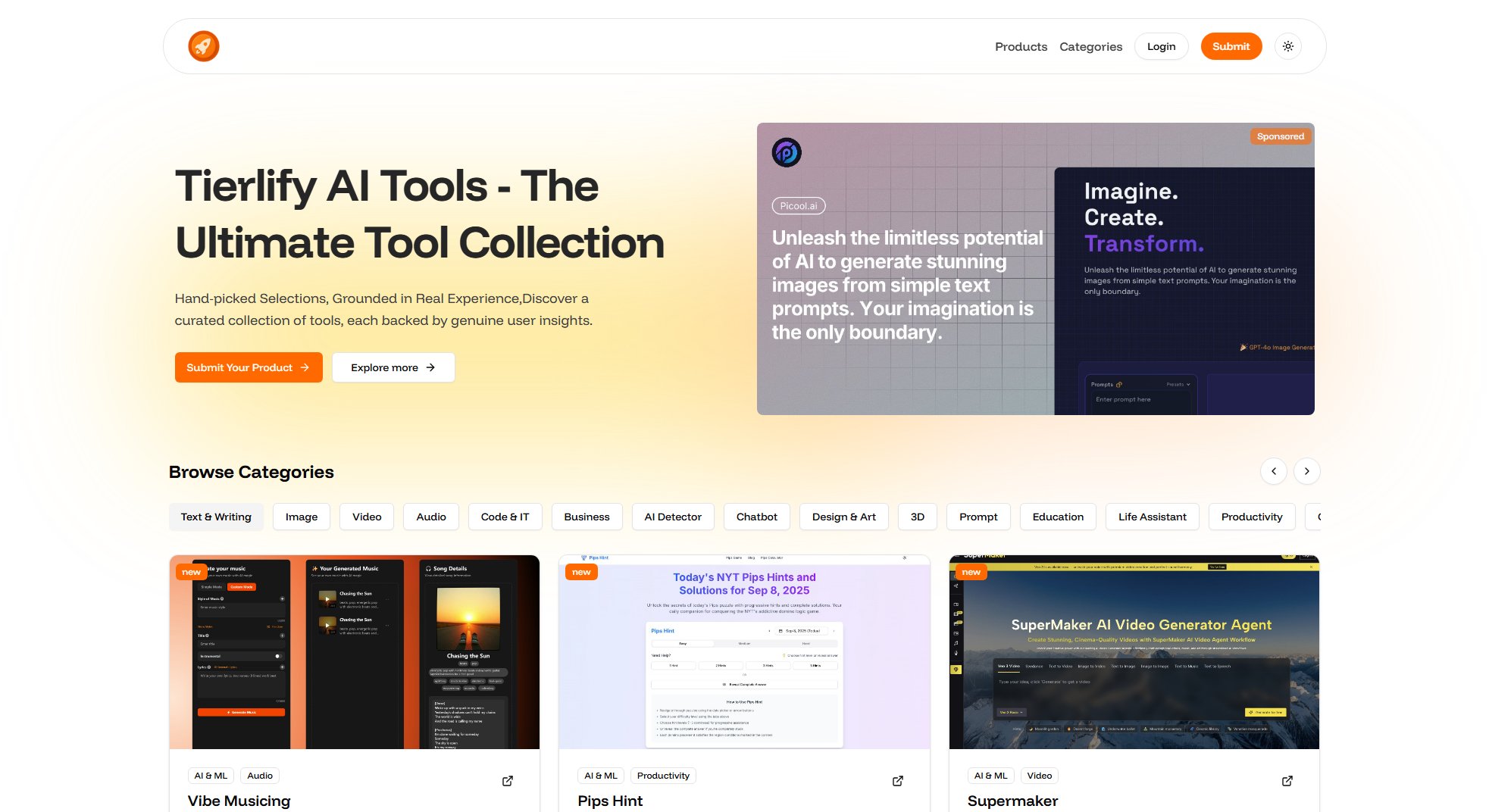This screenshot has height=812, width=1489.
Task: Open external link icon for Supermaker
Action: pos(1287,781)
